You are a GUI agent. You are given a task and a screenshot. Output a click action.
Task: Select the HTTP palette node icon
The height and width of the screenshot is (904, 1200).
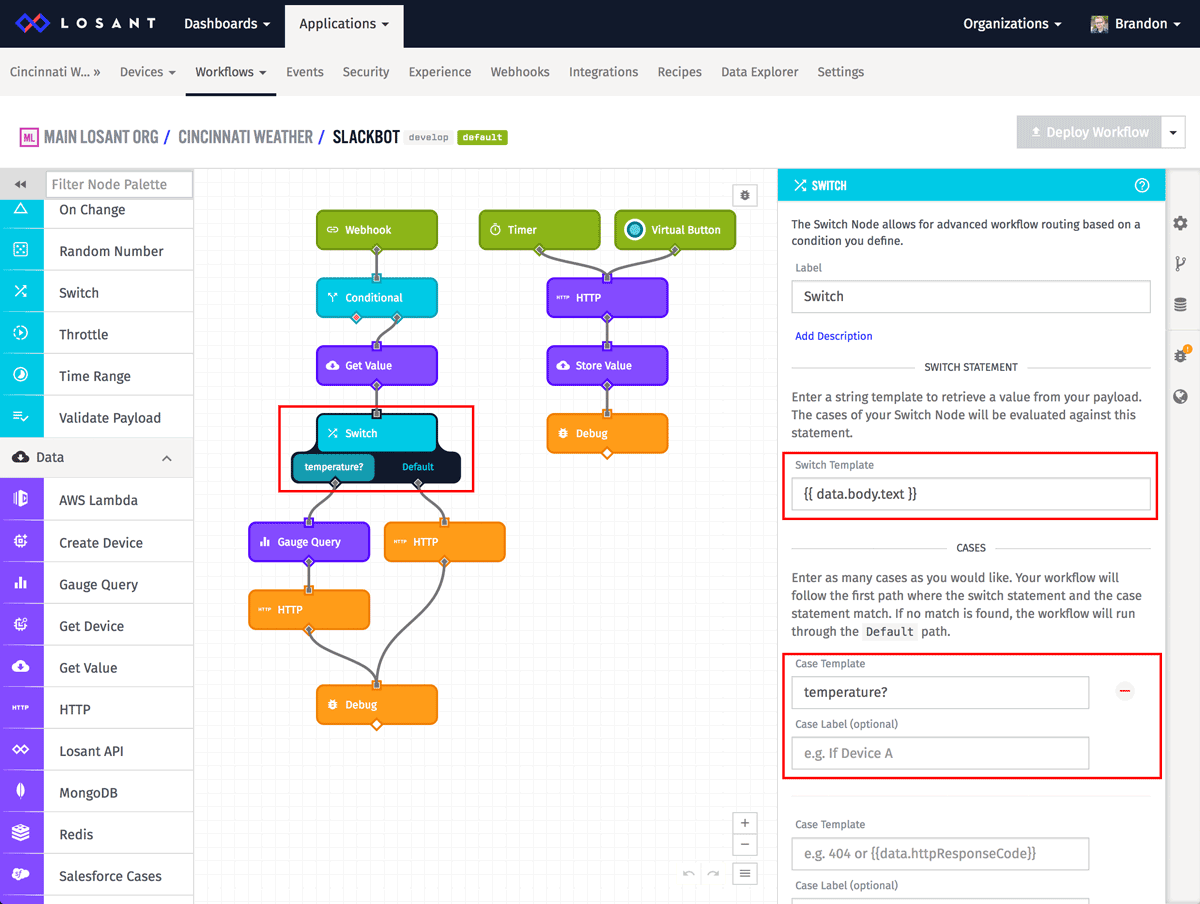[x=21, y=708]
